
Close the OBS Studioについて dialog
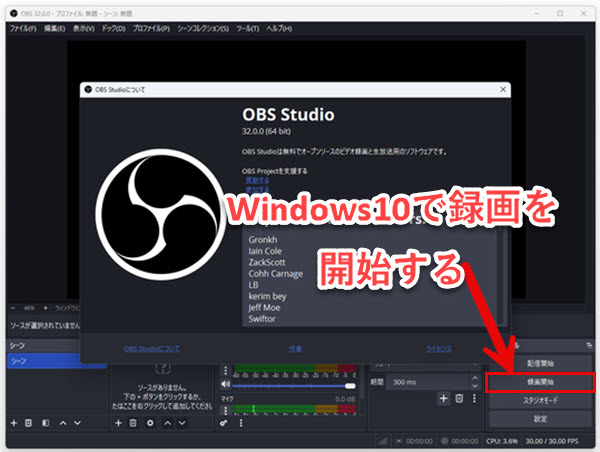[x=503, y=89]
